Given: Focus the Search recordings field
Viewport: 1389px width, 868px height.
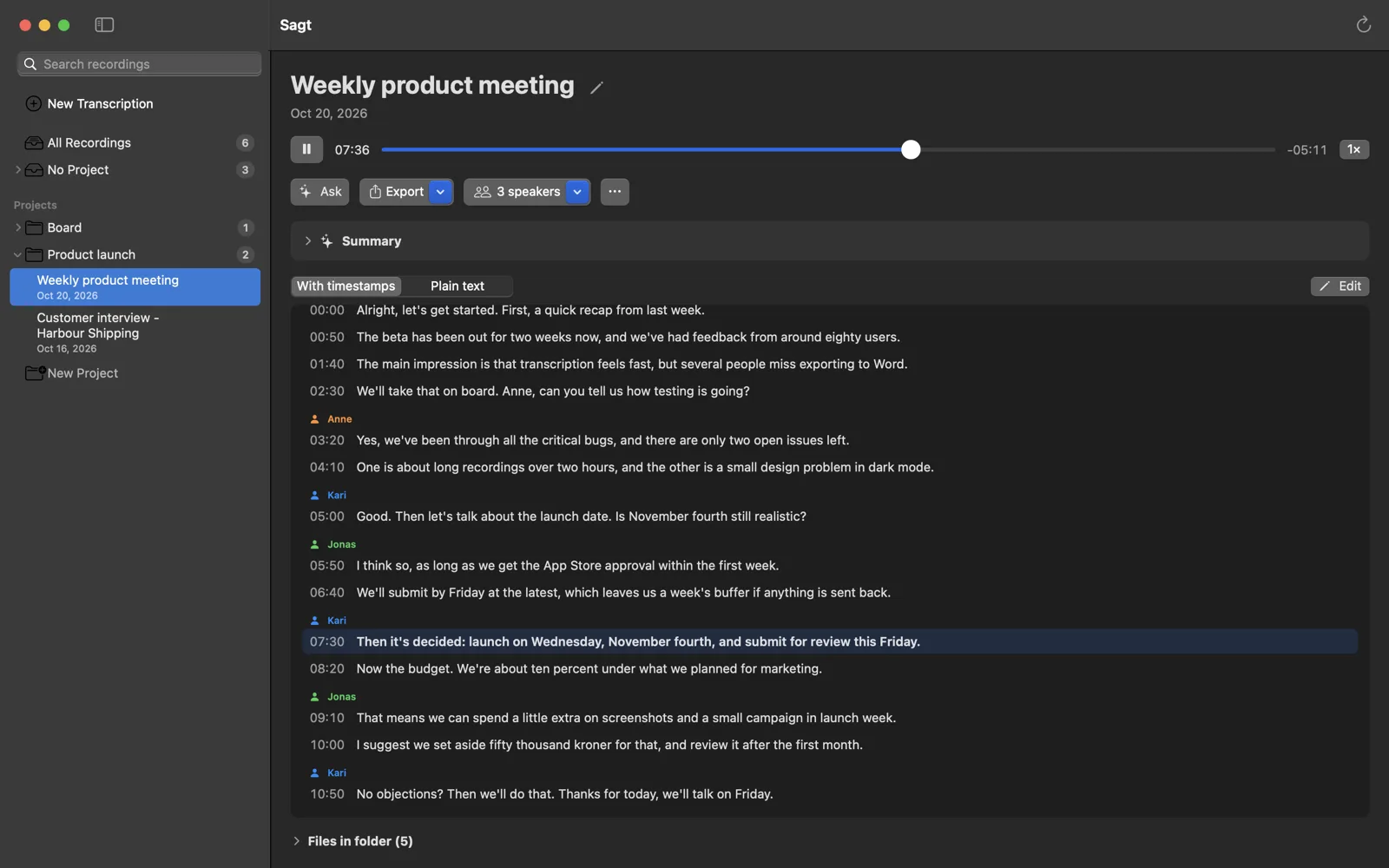Looking at the screenshot, I should (139, 64).
